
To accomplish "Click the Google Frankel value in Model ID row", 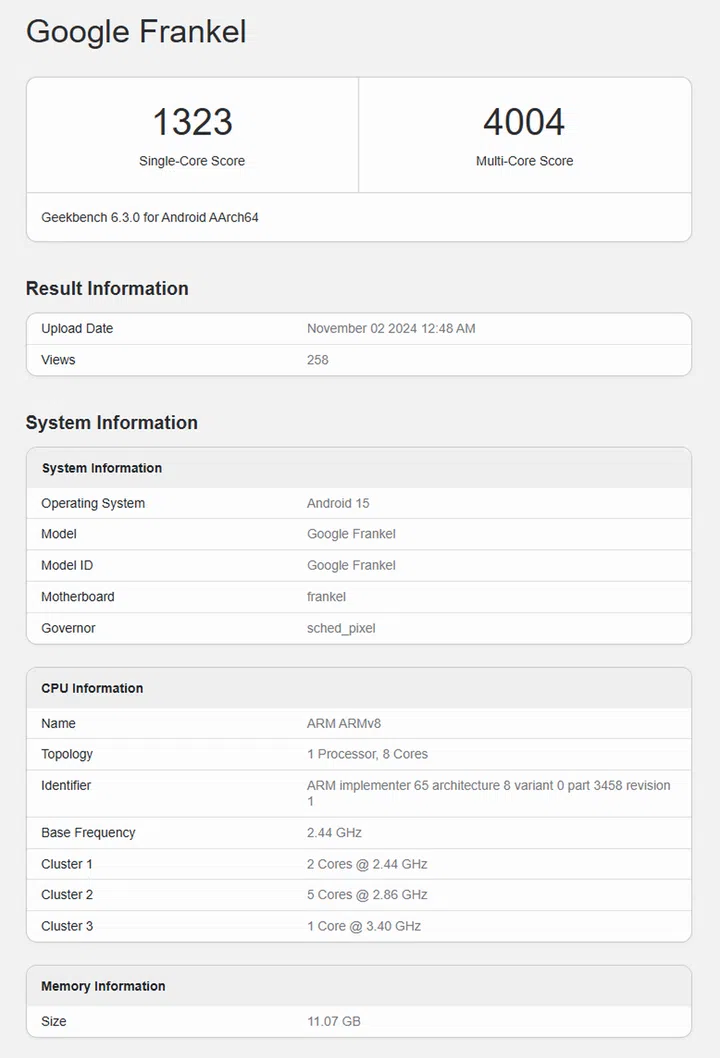I will [x=351, y=565].
